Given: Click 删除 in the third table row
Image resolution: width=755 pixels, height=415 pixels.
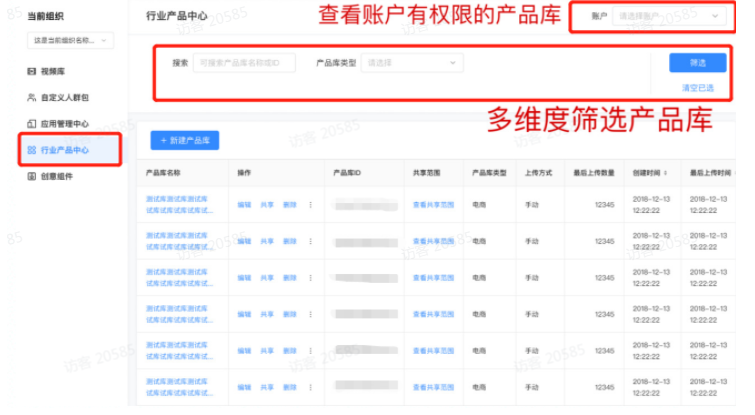Looking at the screenshot, I should pos(289,278).
